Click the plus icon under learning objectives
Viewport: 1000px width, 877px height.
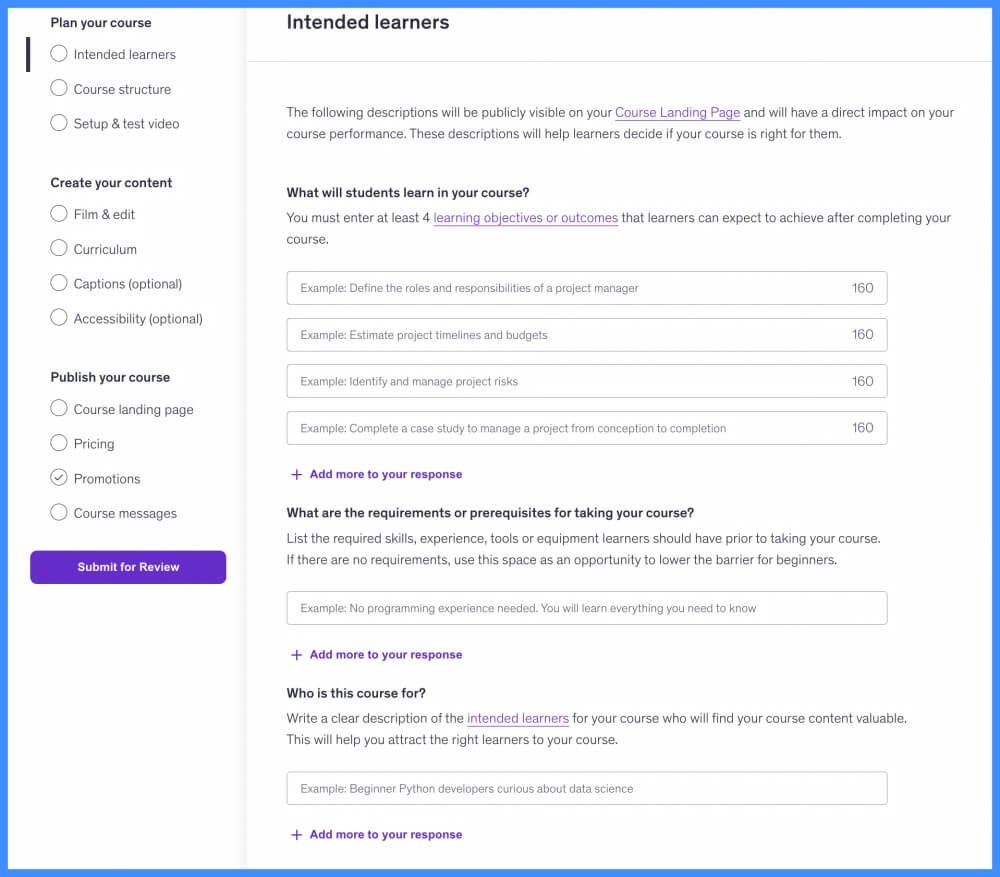point(296,475)
